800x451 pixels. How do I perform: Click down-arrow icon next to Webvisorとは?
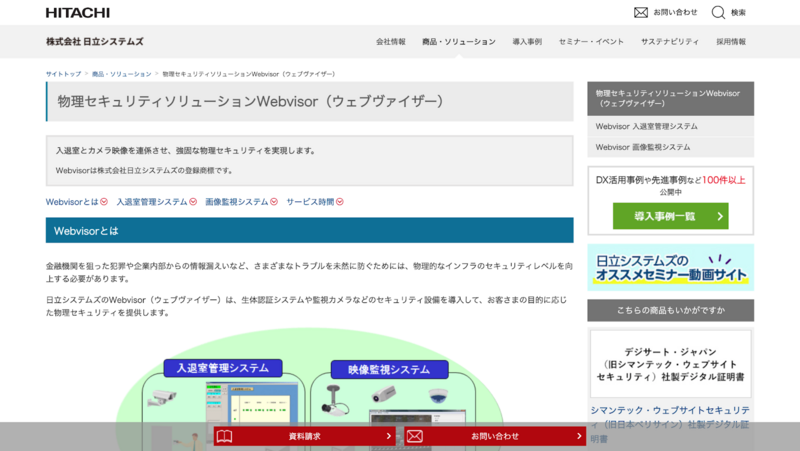click(x=104, y=202)
